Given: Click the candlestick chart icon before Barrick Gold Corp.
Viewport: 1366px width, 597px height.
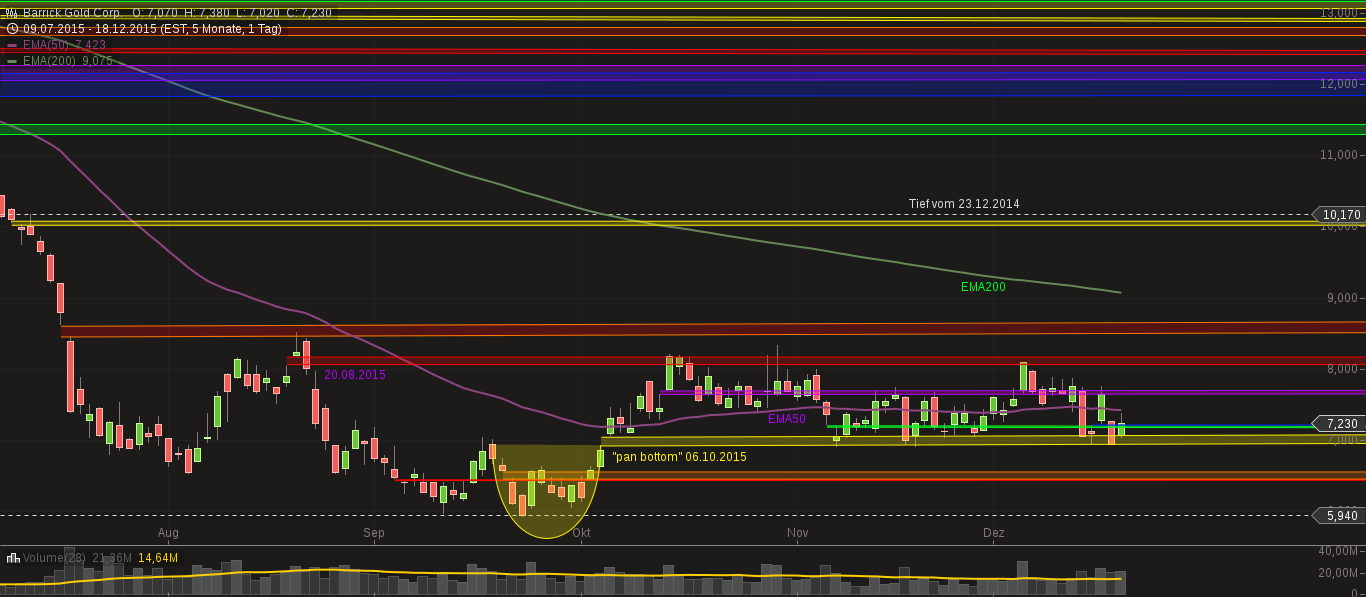Looking at the screenshot, I should (12, 13).
